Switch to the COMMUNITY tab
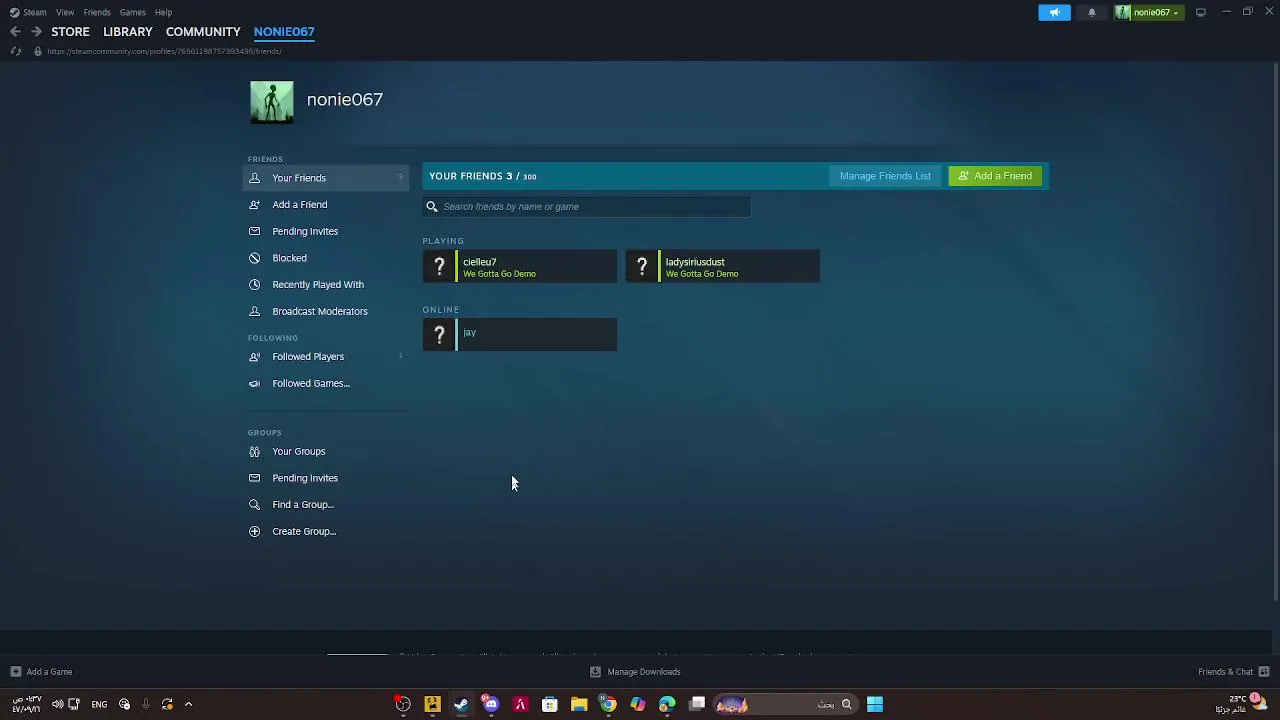Screen dimensions: 1280x720 pyautogui.click(x=203, y=31)
